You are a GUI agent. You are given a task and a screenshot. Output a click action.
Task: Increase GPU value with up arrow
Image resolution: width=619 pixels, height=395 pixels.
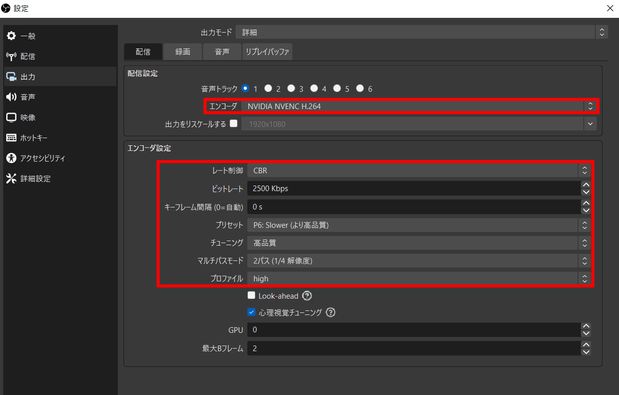pyautogui.click(x=586, y=326)
